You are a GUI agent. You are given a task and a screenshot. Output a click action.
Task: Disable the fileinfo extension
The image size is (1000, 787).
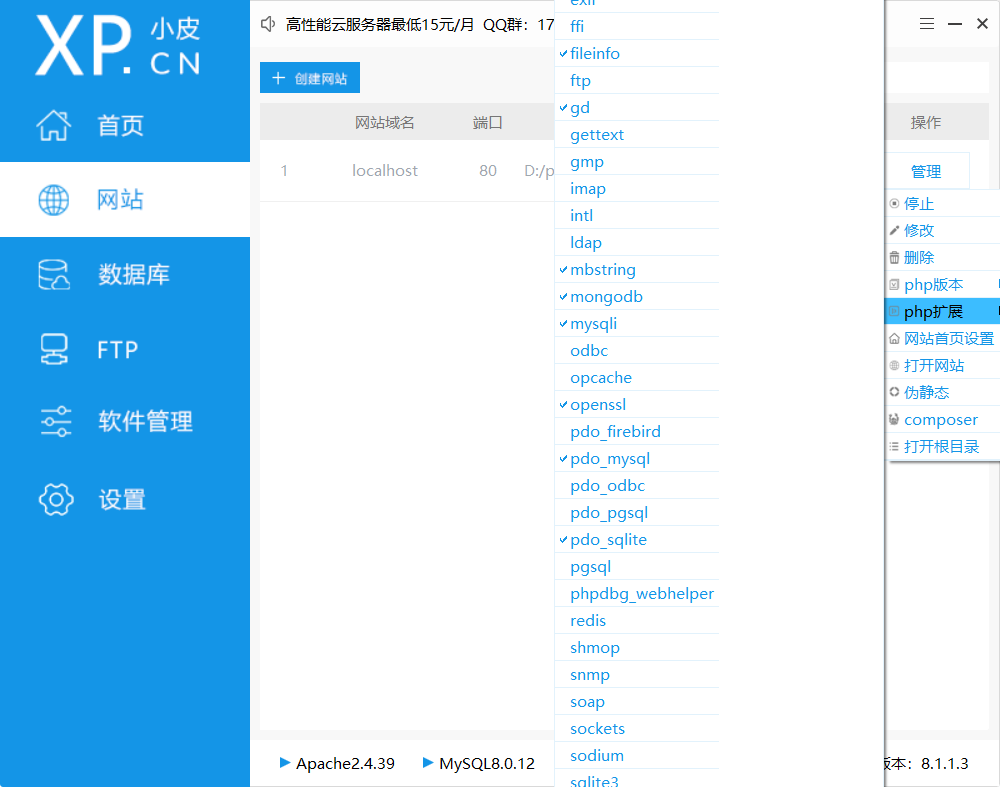(637, 53)
